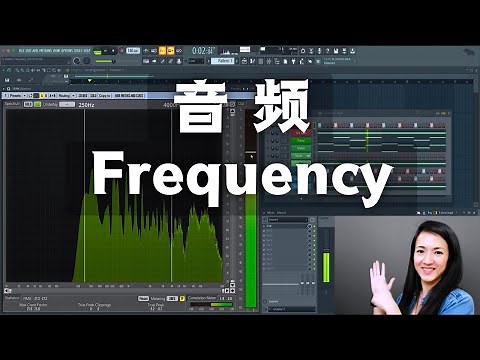Toggle yellow button beside Metering value

[x=182, y=298]
